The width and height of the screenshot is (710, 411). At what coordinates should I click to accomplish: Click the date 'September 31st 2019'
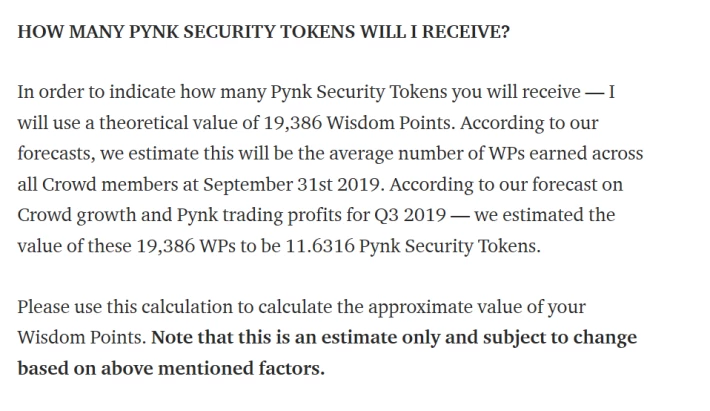[291, 185]
